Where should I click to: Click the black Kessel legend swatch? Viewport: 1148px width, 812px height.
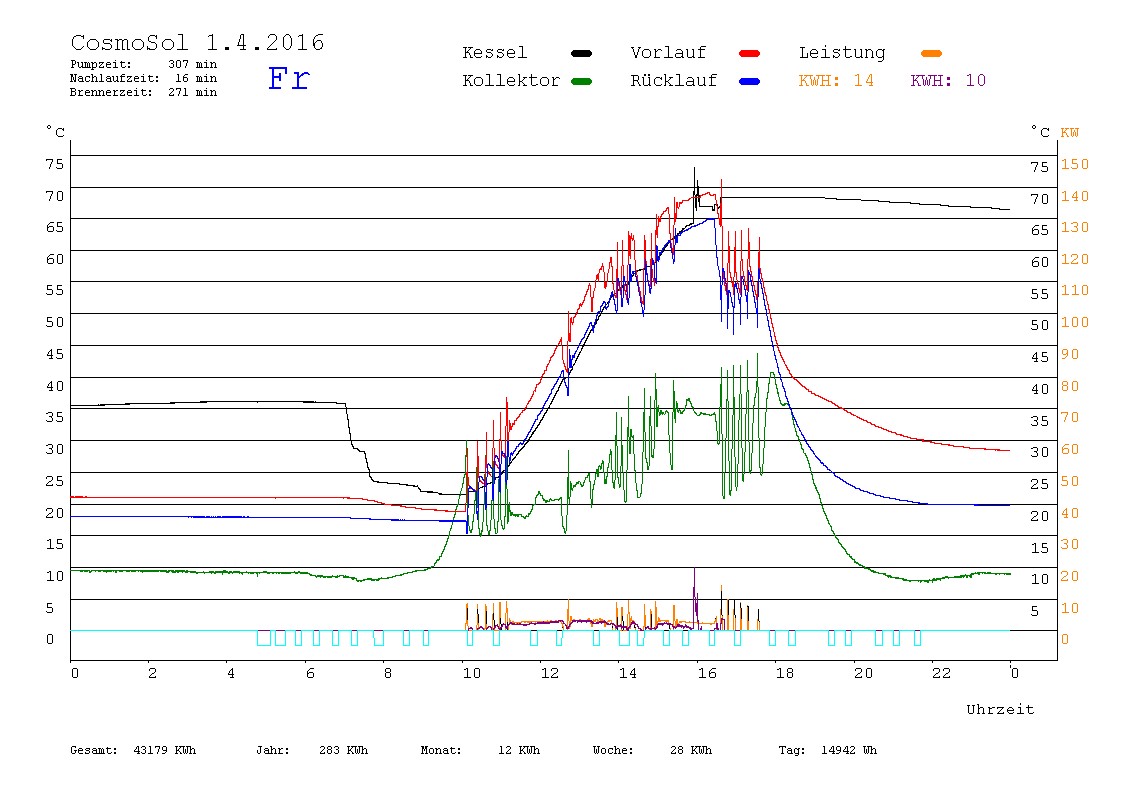click(581, 53)
